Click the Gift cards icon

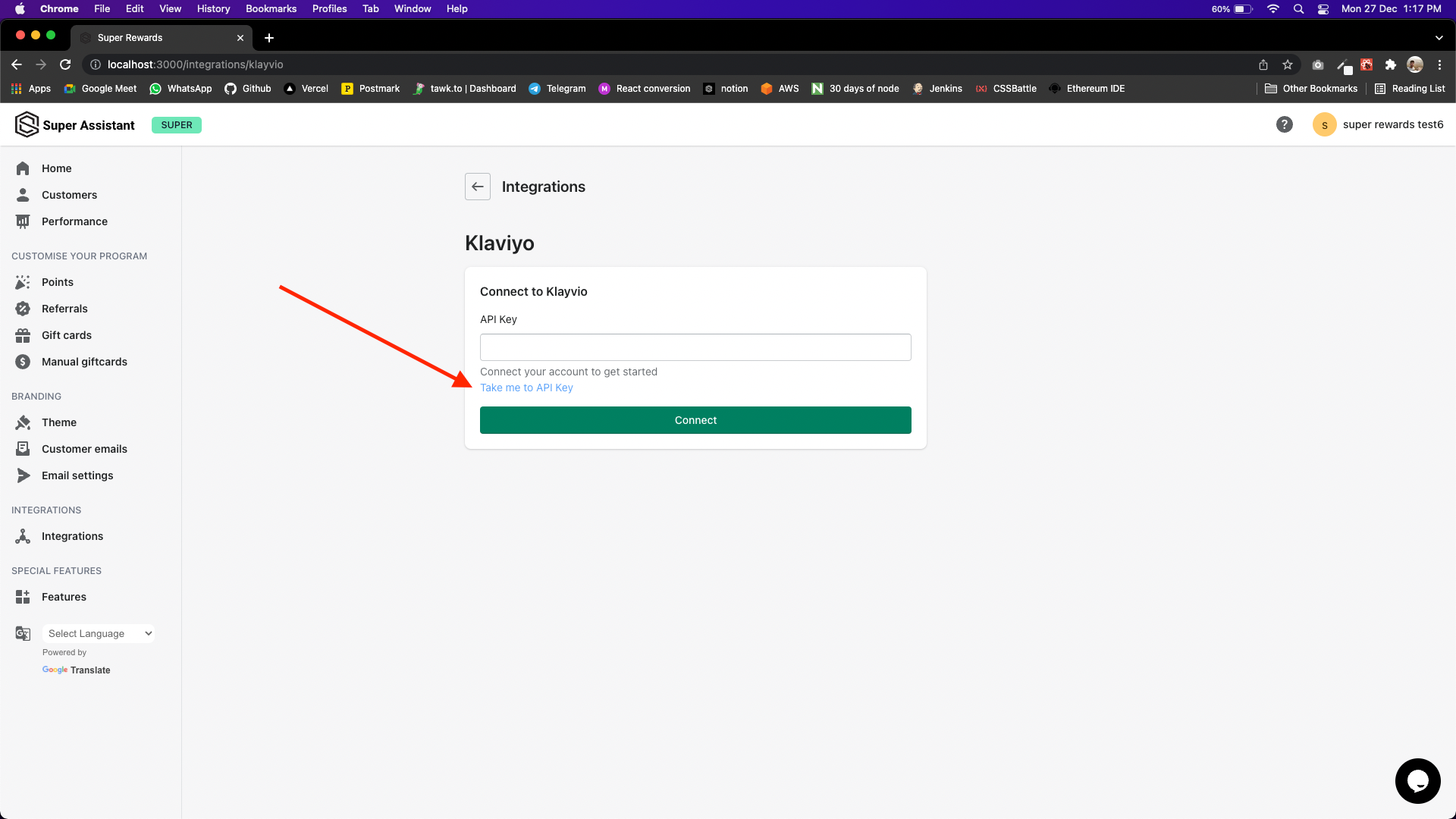pos(23,335)
